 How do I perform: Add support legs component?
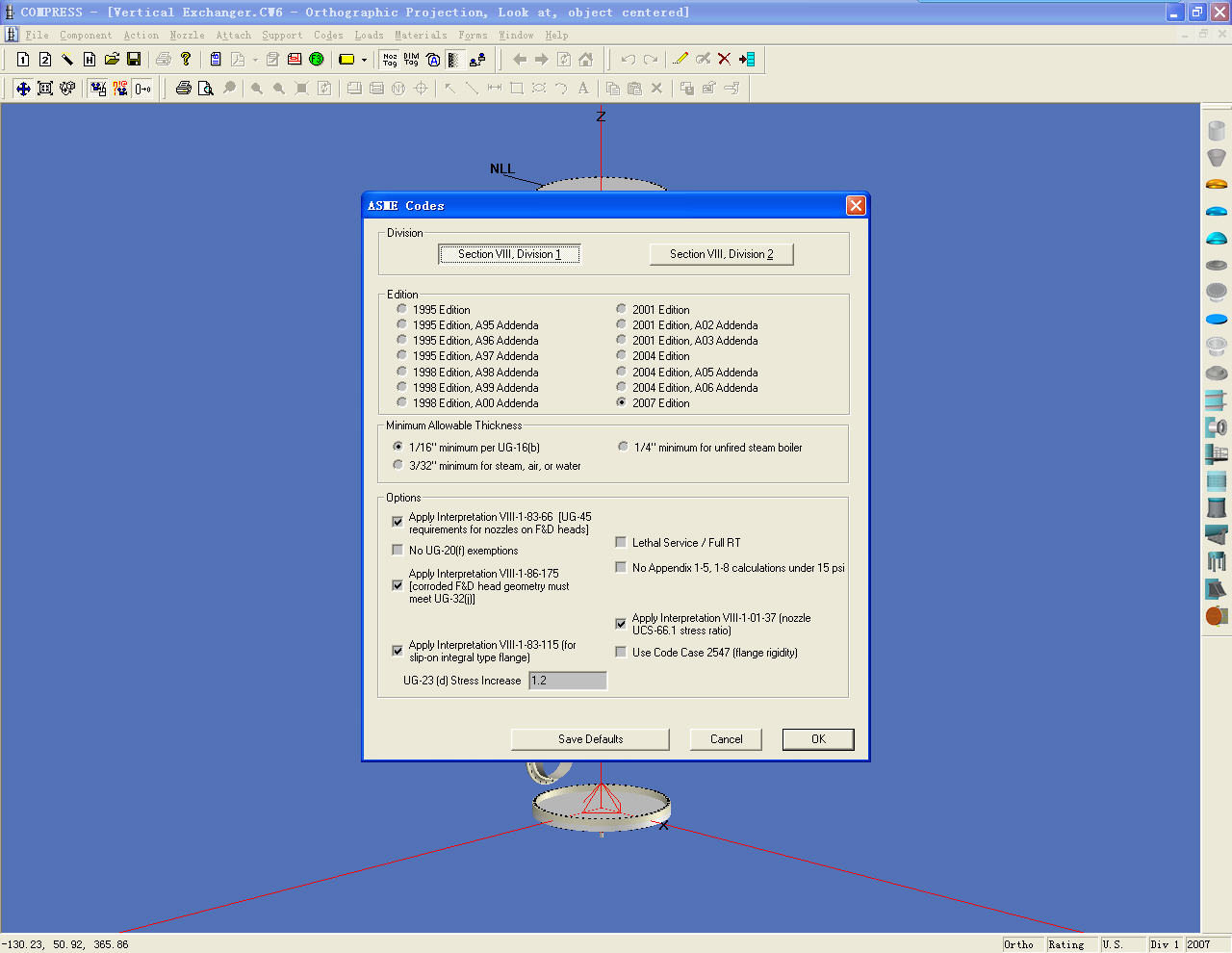pos(1217,561)
